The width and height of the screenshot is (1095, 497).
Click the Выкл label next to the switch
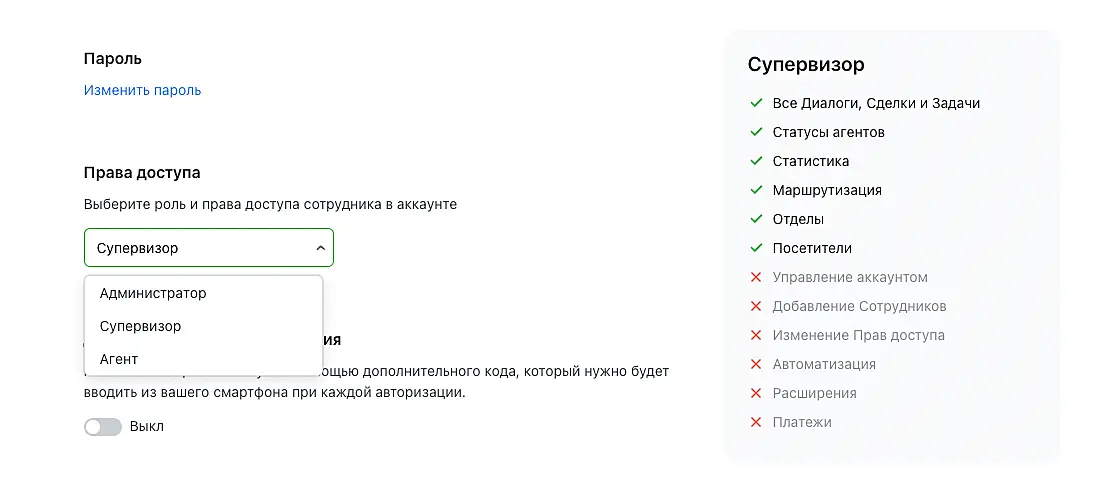pos(147,427)
